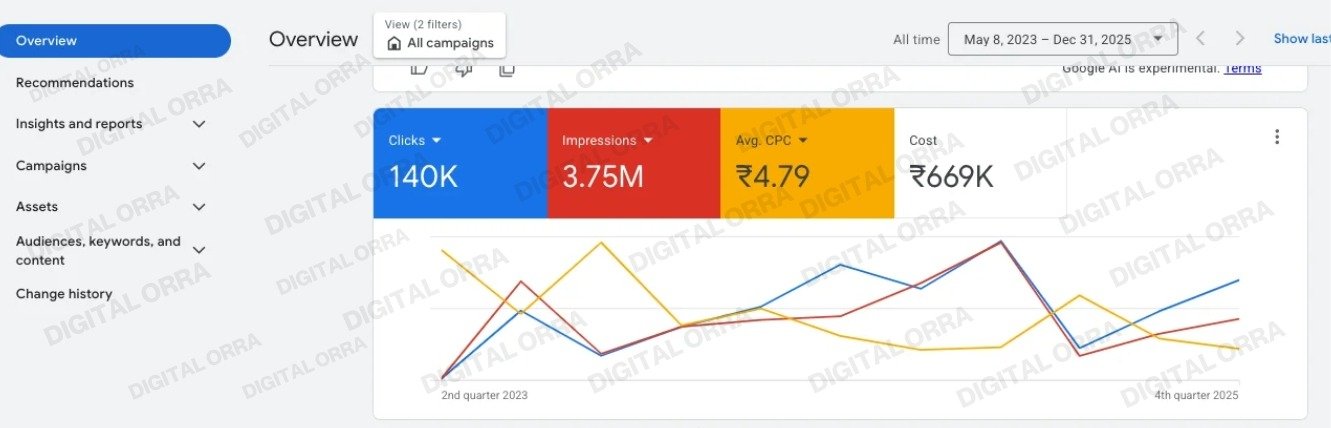Open the Avg. CPC metric dropdown arrow
1331x428 pixels.
pyautogui.click(x=803, y=141)
